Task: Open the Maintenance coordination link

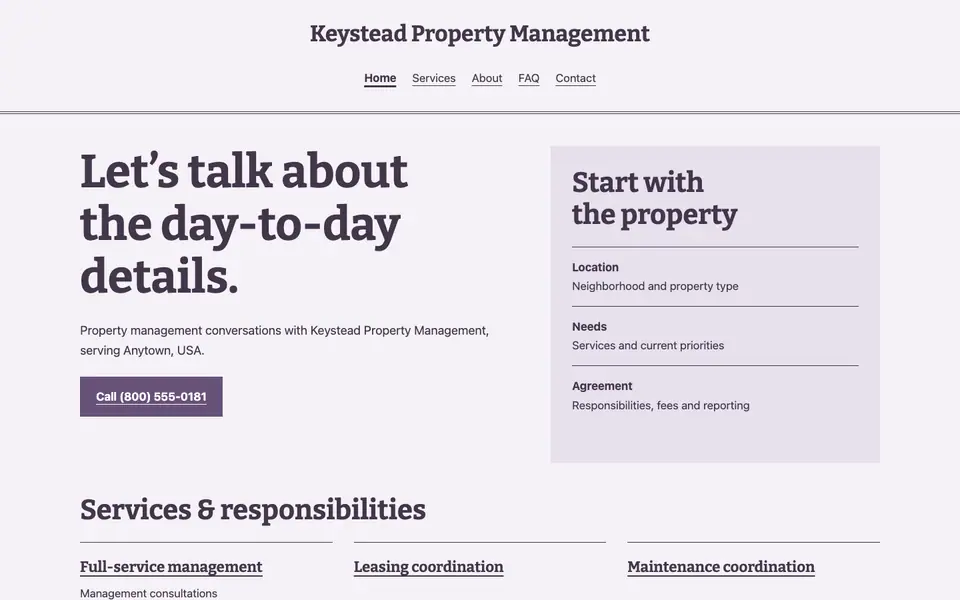Action: tap(721, 567)
